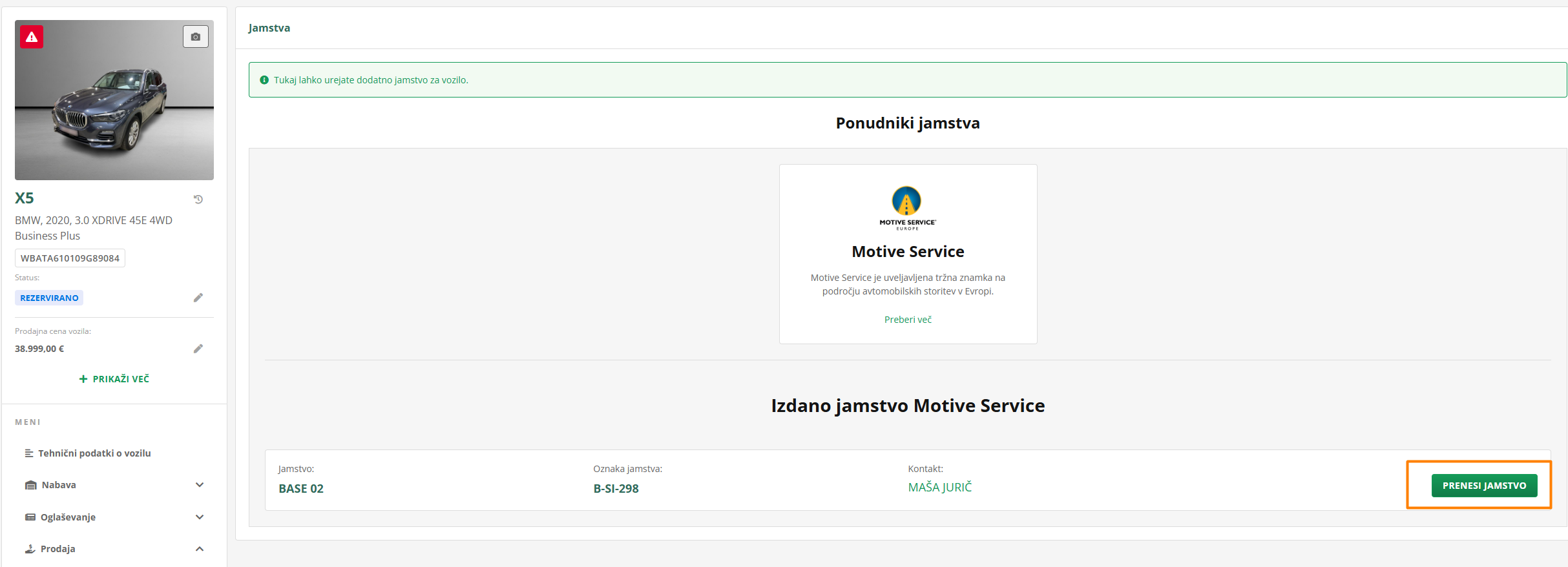Click PRIKAŽI VEČ to show more details

tap(121, 379)
